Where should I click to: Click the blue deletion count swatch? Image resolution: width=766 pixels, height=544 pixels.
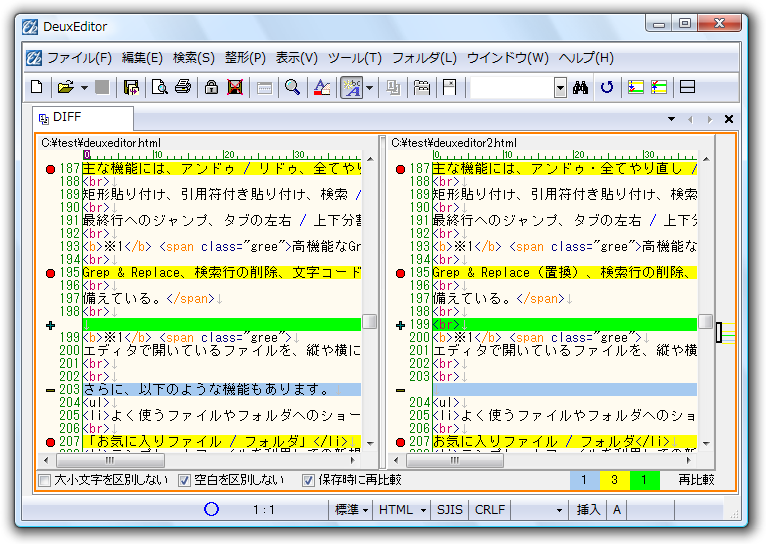coord(584,480)
